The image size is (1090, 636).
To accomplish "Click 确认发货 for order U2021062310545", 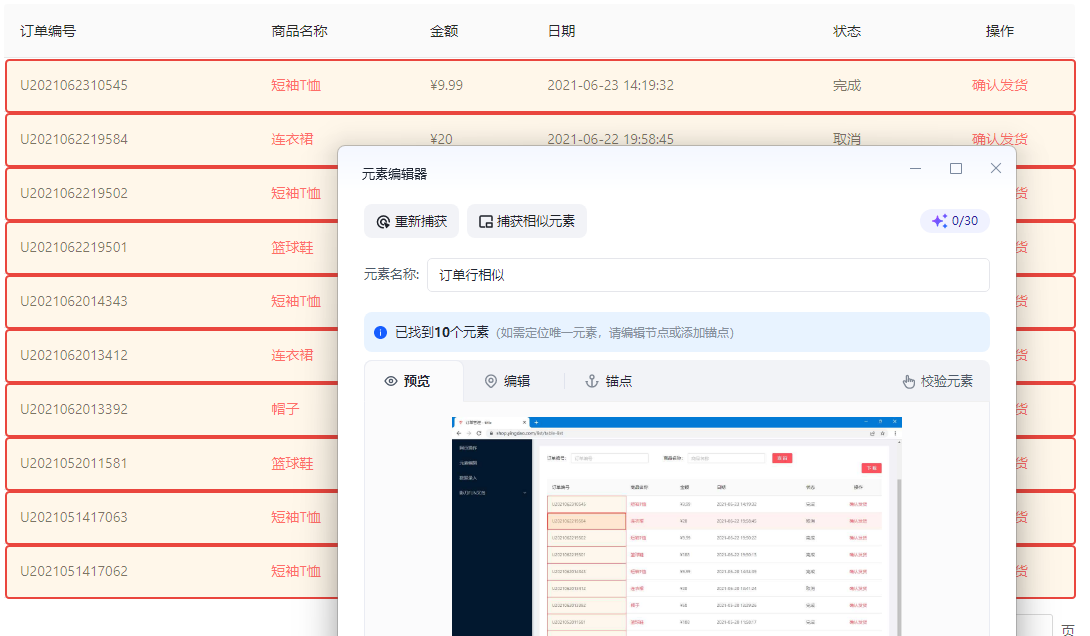I will pos(999,85).
